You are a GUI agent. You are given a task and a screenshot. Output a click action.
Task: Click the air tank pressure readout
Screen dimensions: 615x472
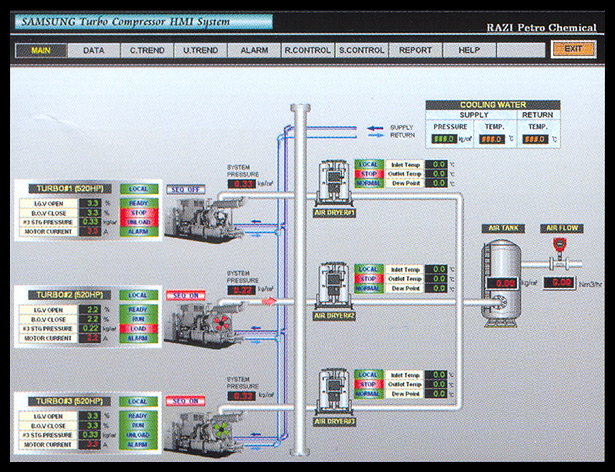(x=504, y=283)
